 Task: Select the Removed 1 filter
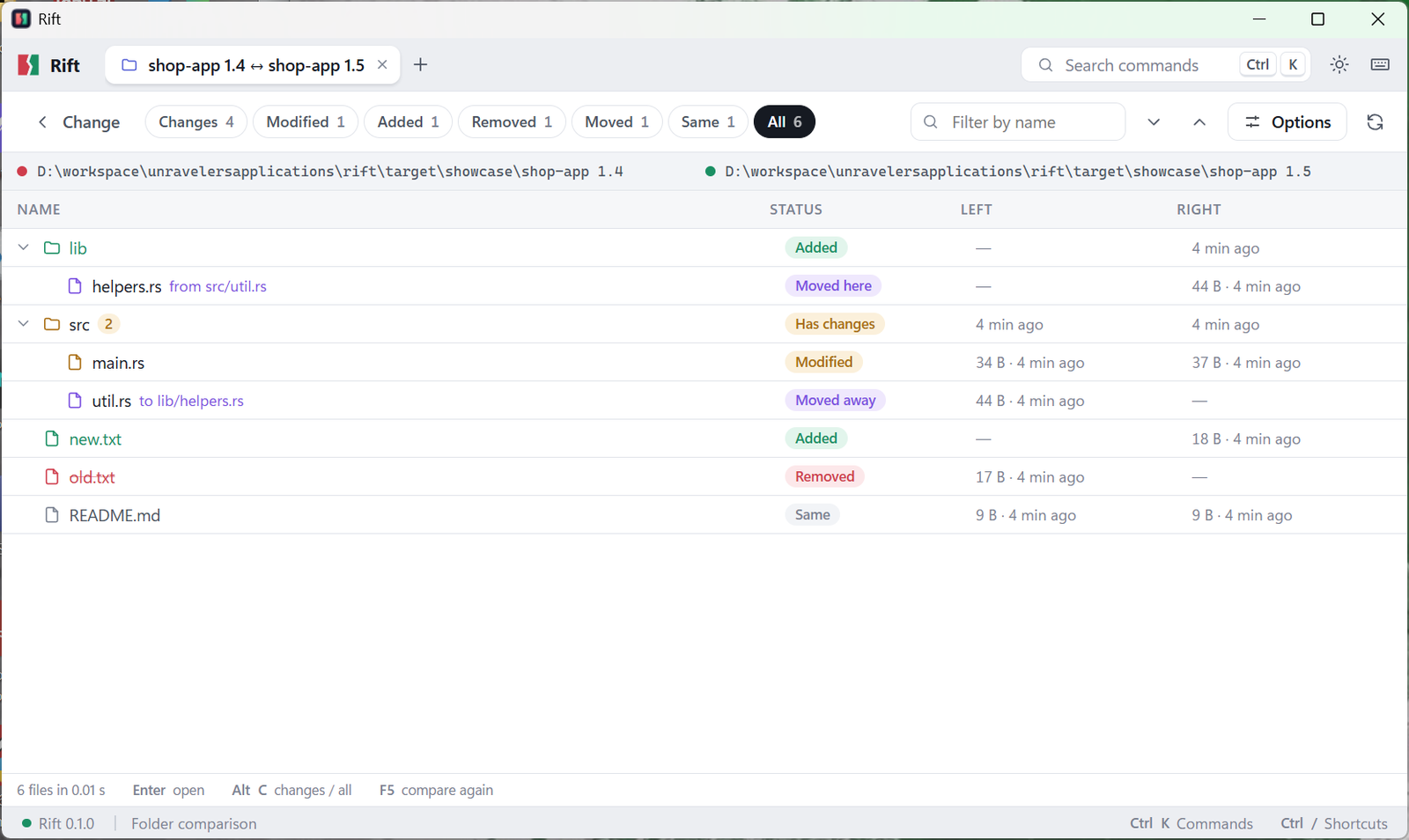pos(512,122)
